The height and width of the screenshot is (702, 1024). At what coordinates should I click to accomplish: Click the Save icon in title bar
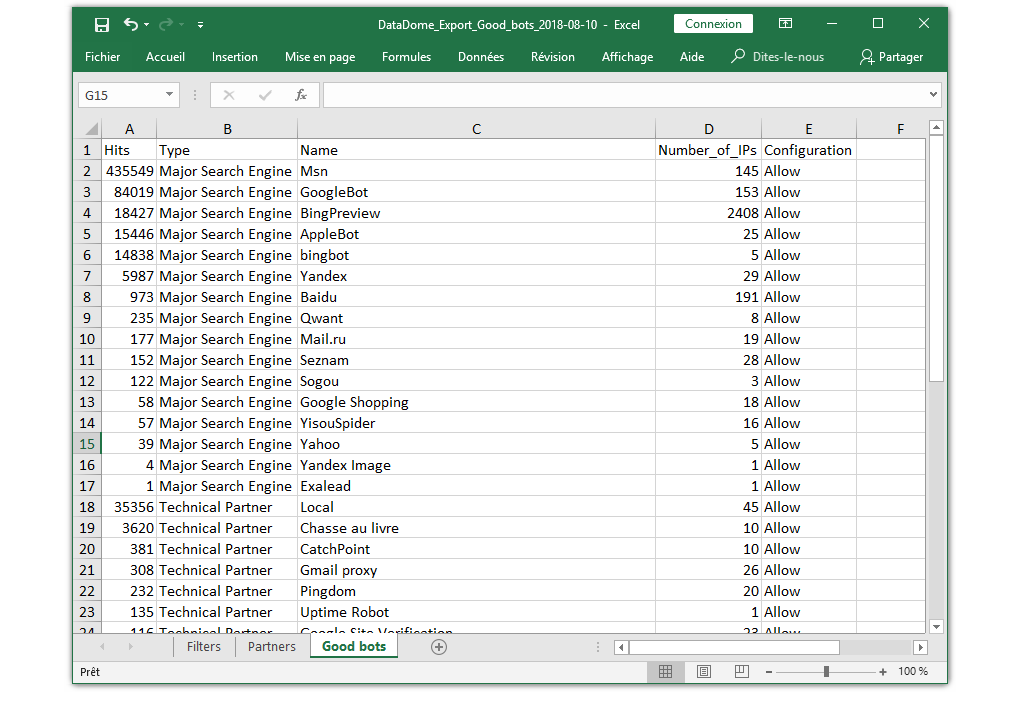point(101,24)
